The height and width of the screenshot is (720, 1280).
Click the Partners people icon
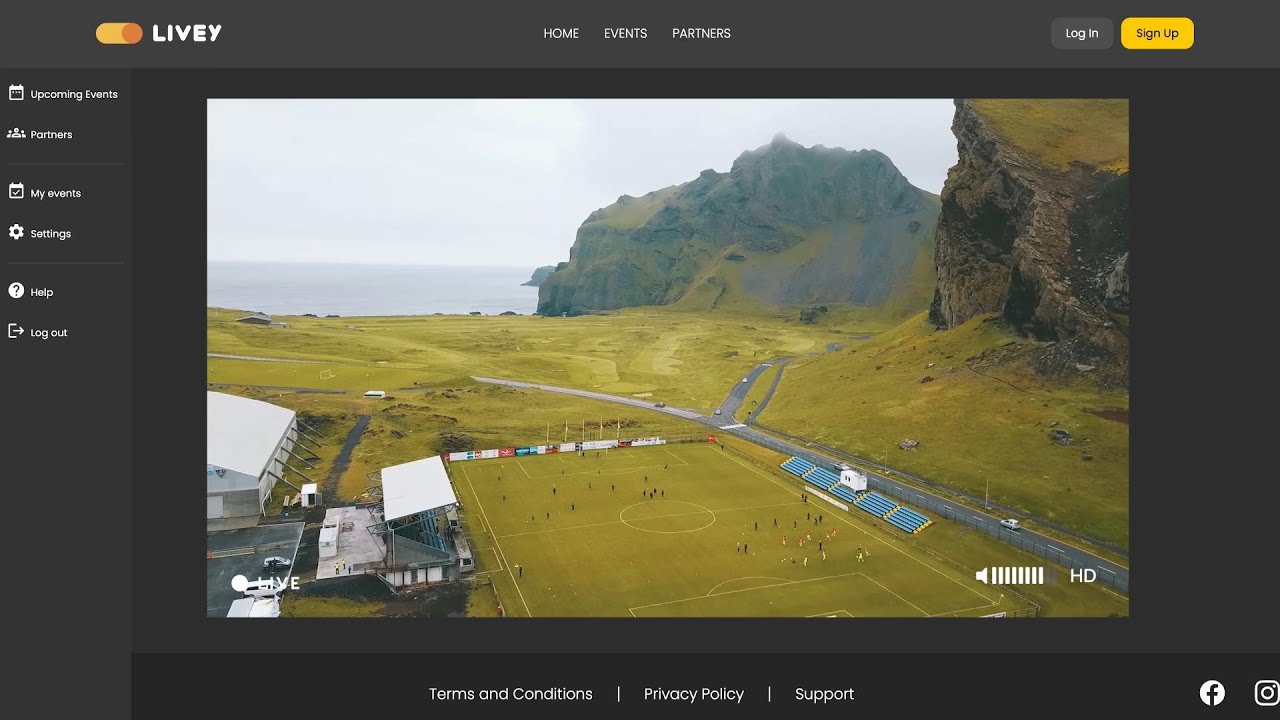point(16,133)
